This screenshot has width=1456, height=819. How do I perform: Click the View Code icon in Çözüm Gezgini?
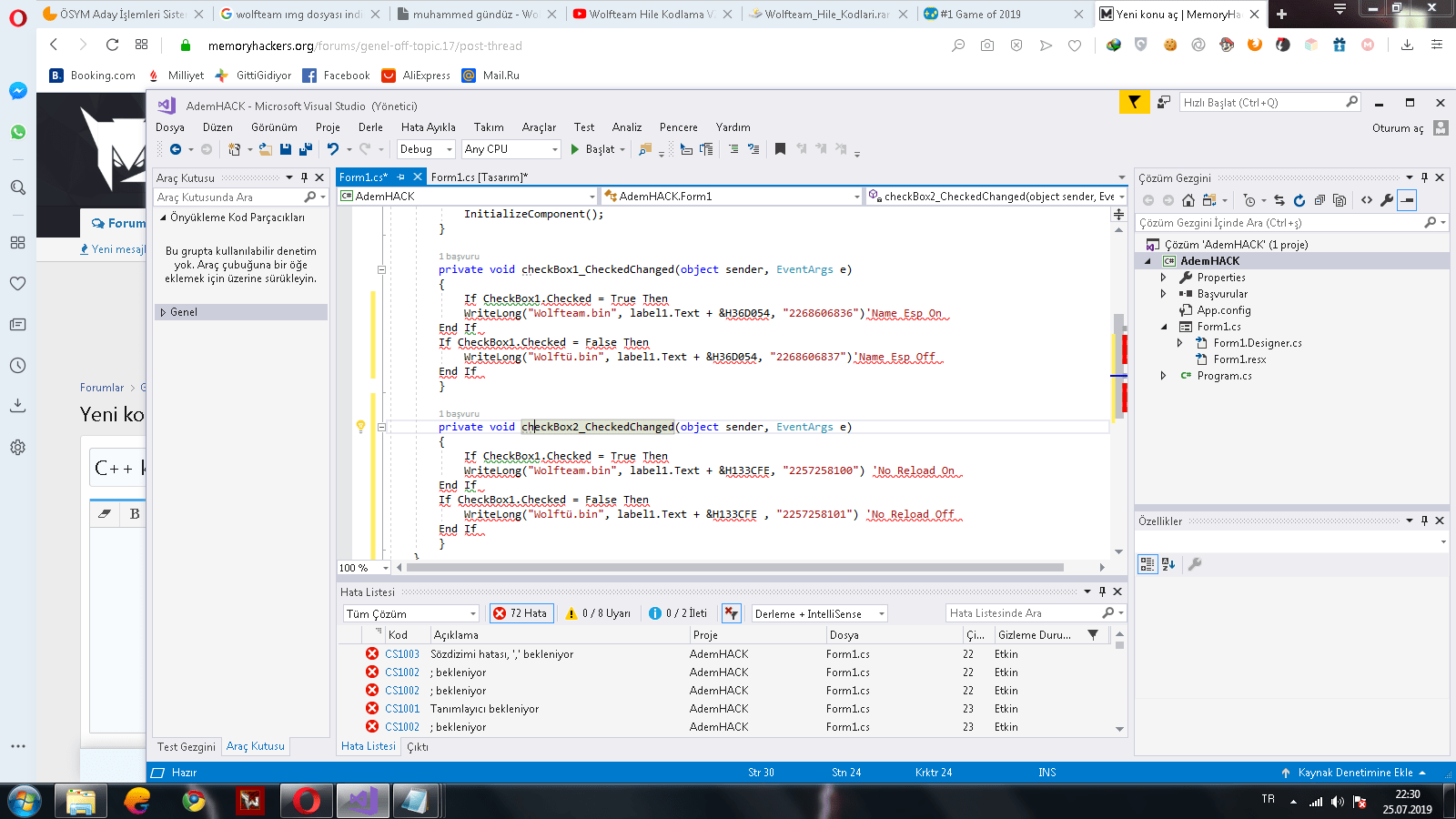[1367, 200]
